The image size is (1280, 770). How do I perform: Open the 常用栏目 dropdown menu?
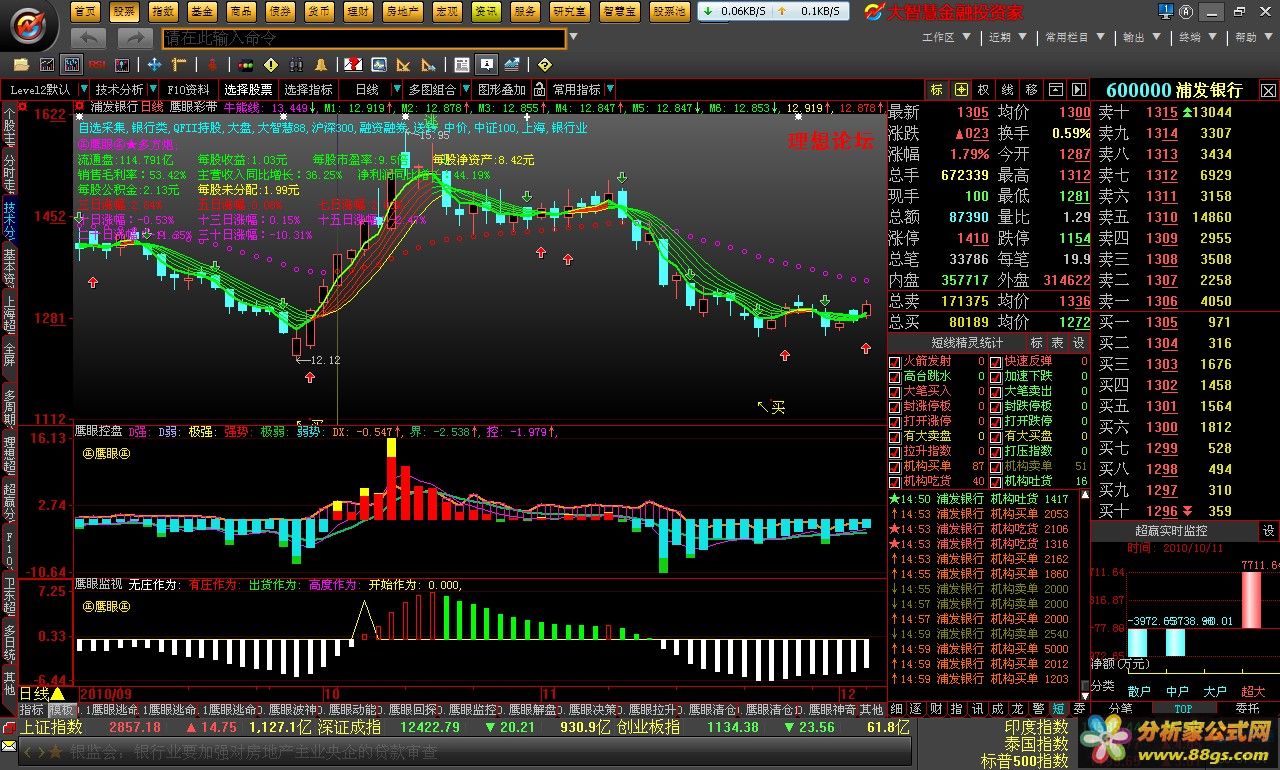pos(1074,38)
